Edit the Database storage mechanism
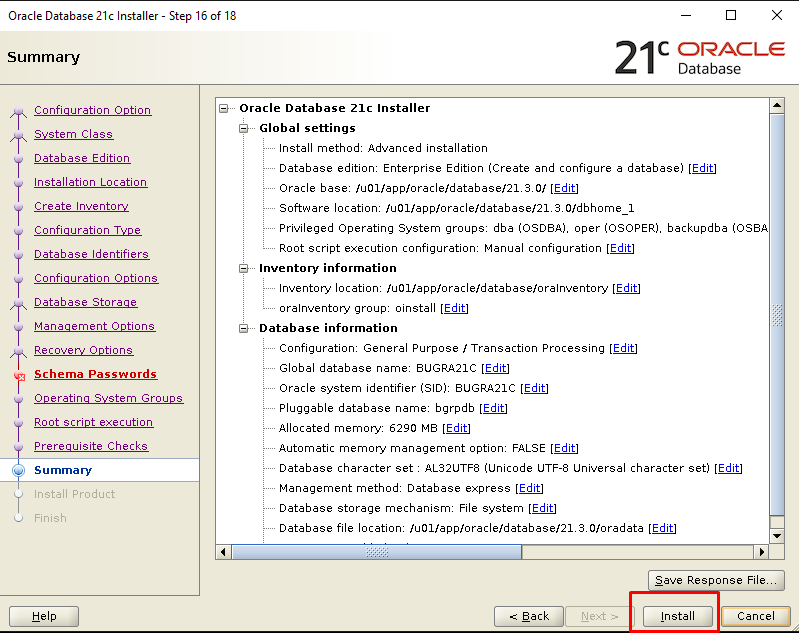The width and height of the screenshot is (799, 633). pyautogui.click(x=542, y=508)
